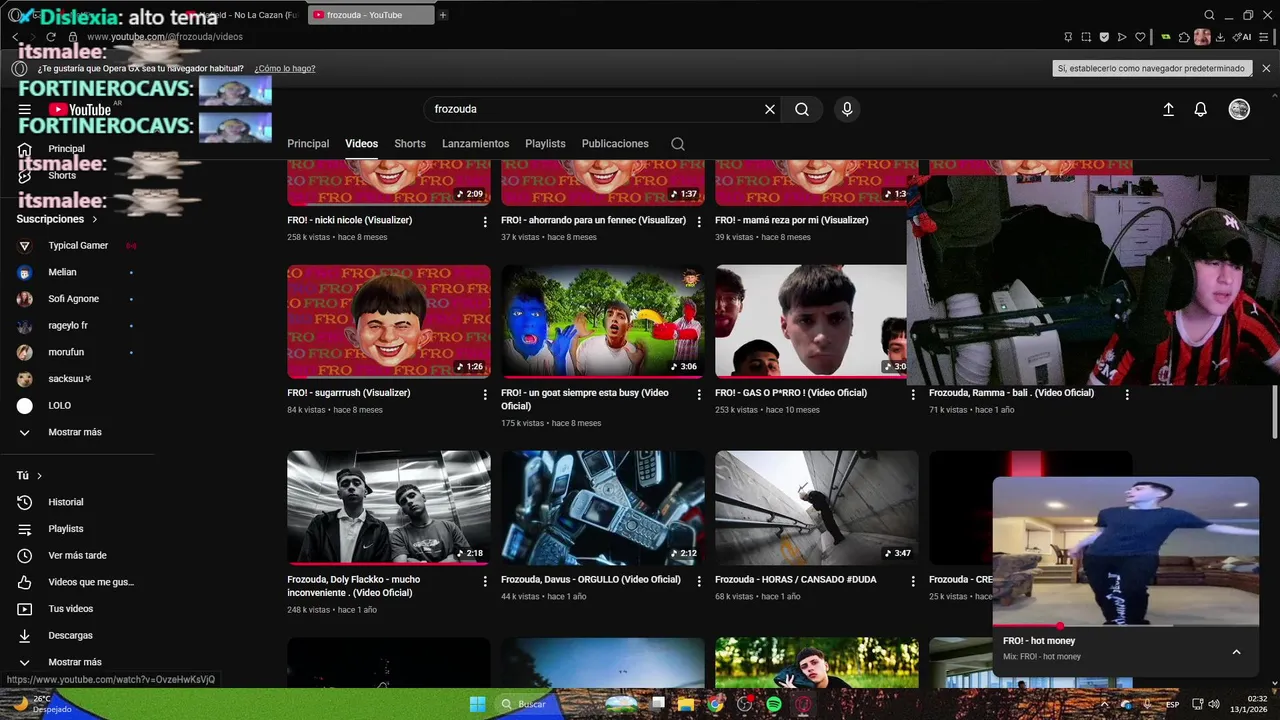This screenshot has height=720, width=1280.
Task: Open the Sofi Agnone subscription
Action: tap(75, 299)
